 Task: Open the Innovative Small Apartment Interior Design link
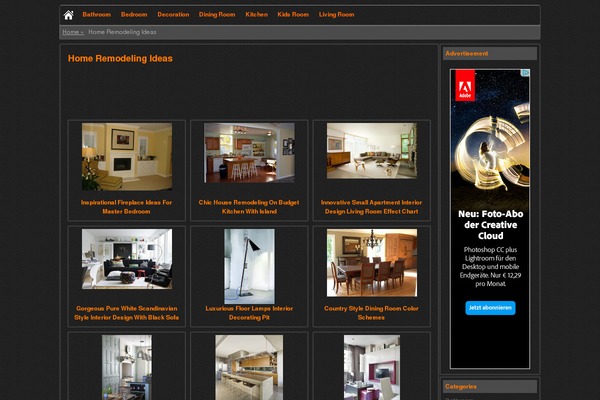372,207
